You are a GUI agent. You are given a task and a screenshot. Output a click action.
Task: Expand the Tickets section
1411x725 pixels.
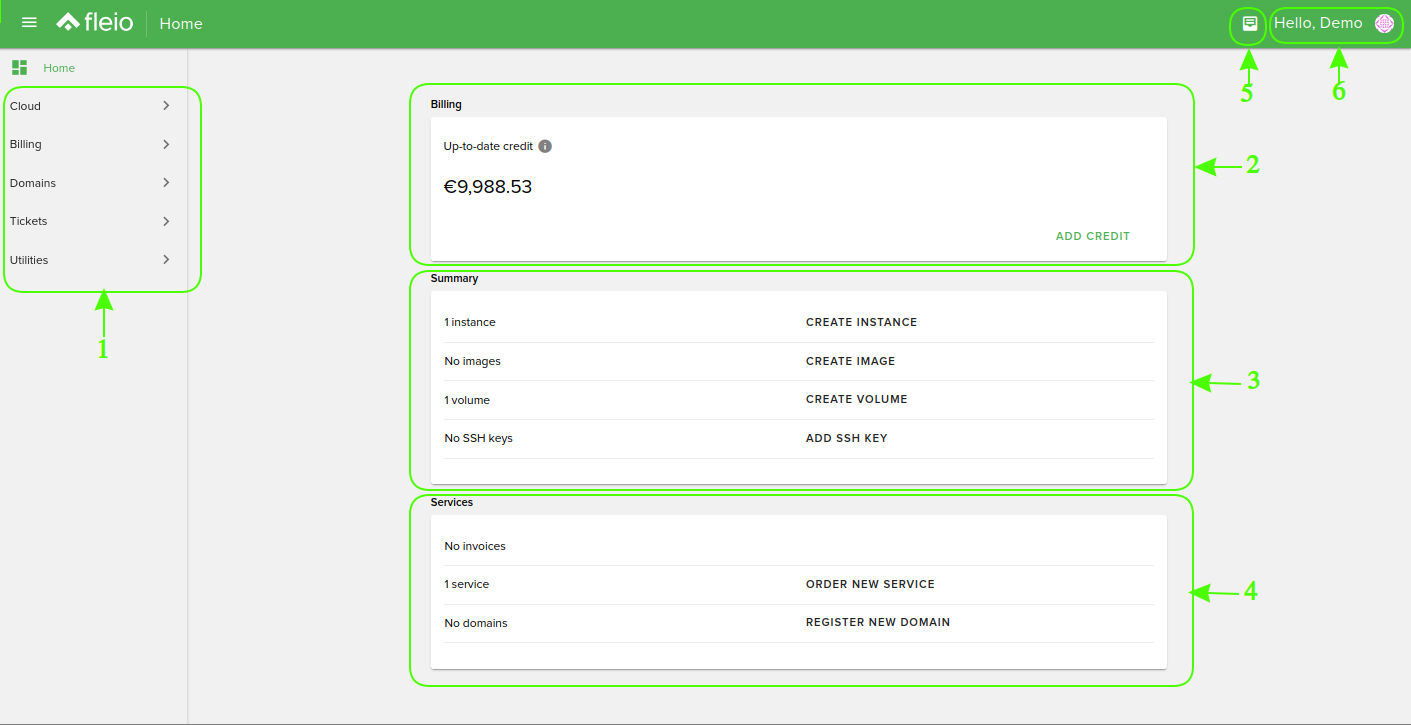[x=90, y=221]
